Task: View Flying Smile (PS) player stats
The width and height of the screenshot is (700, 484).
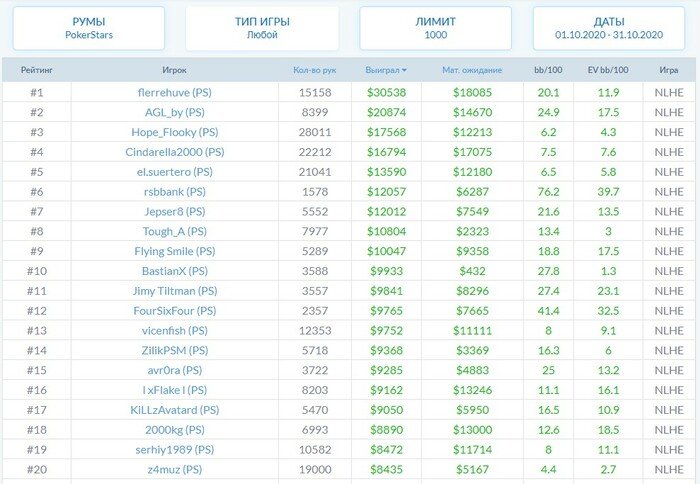Action: click(x=174, y=251)
